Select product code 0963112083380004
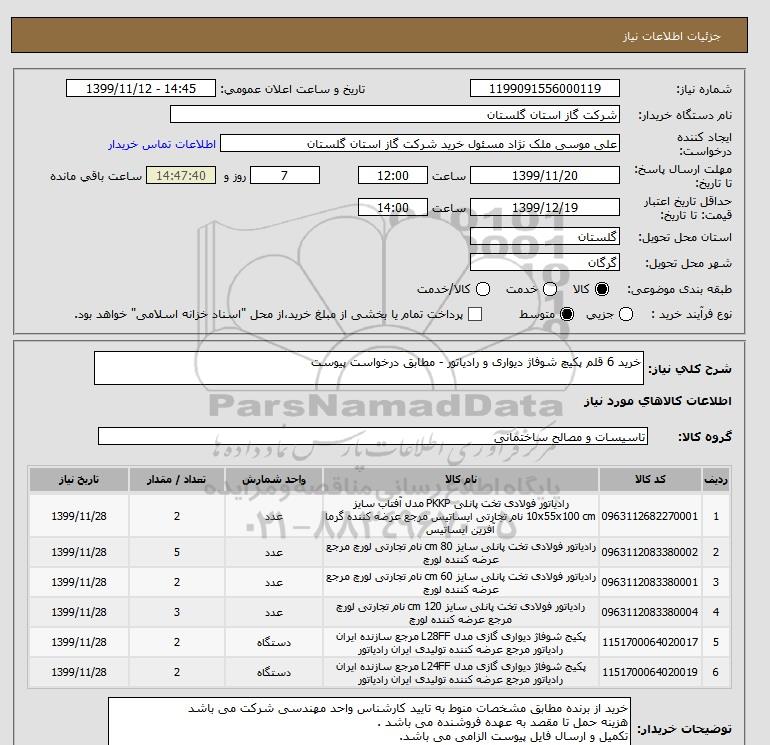Viewport: 770px width, 745px height. [650, 612]
